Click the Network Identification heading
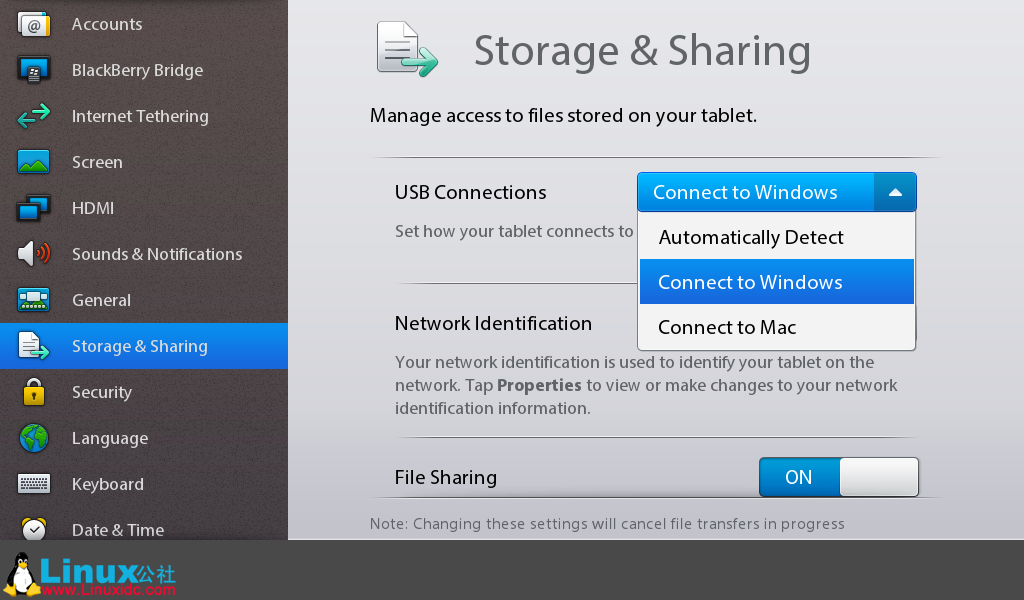The height and width of the screenshot is (600, 1024). (493, 323)
